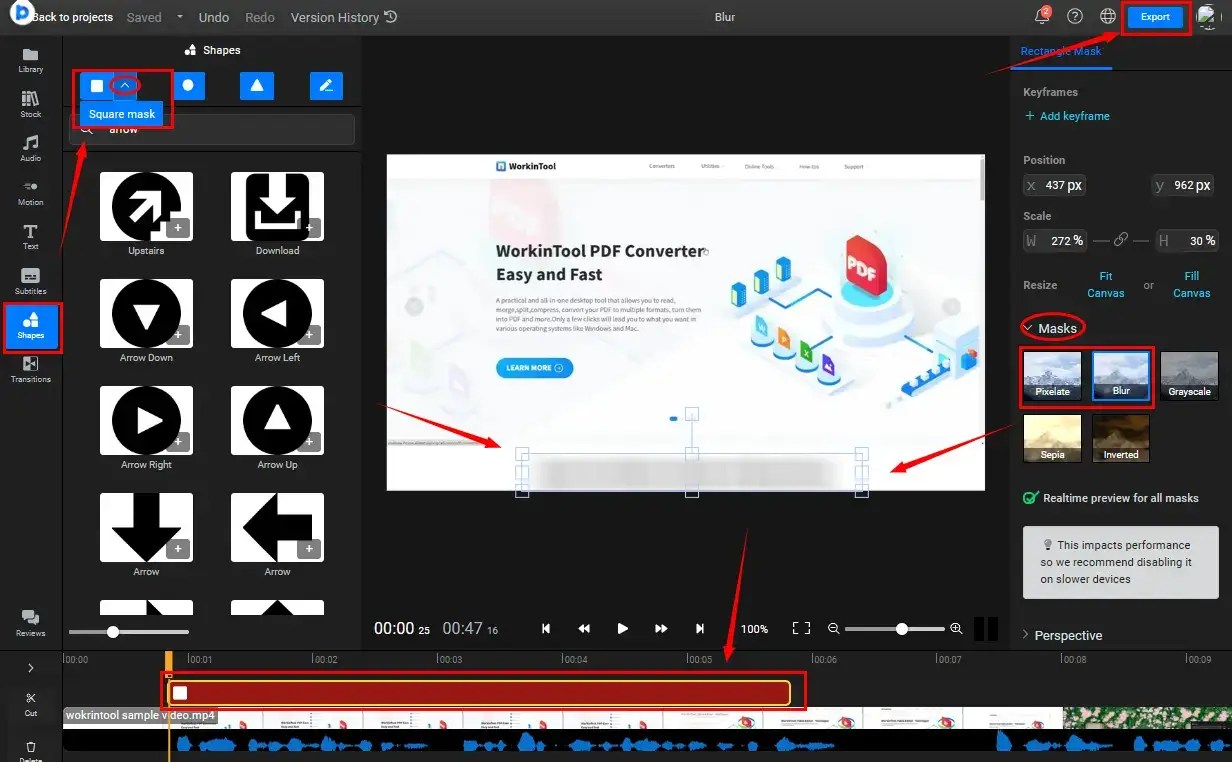Screen dimensions: 1232x762
Task: Select the Arrow Down shape
Action: [146, 314]
